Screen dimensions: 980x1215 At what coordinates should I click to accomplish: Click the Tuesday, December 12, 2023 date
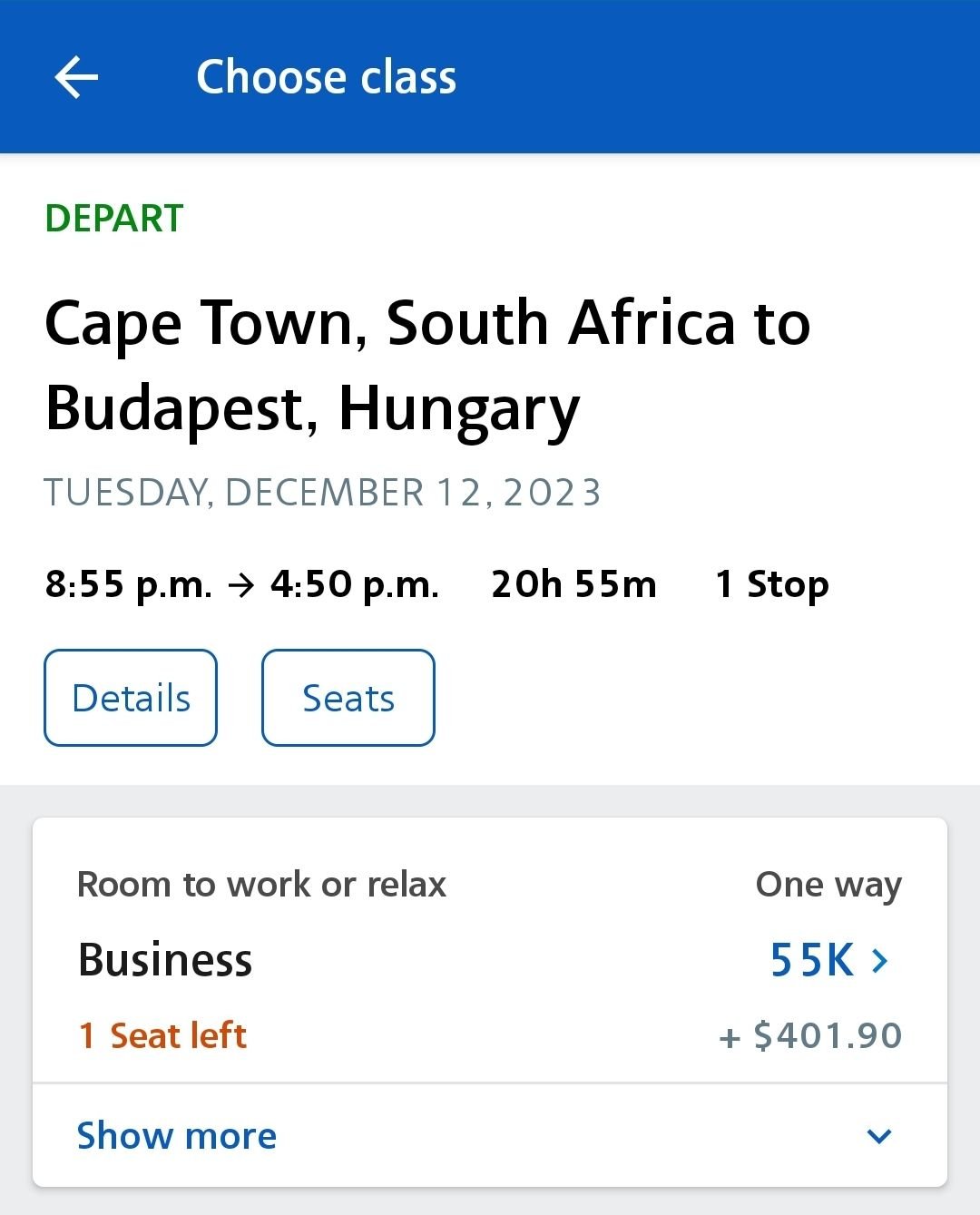coord(322,493)
